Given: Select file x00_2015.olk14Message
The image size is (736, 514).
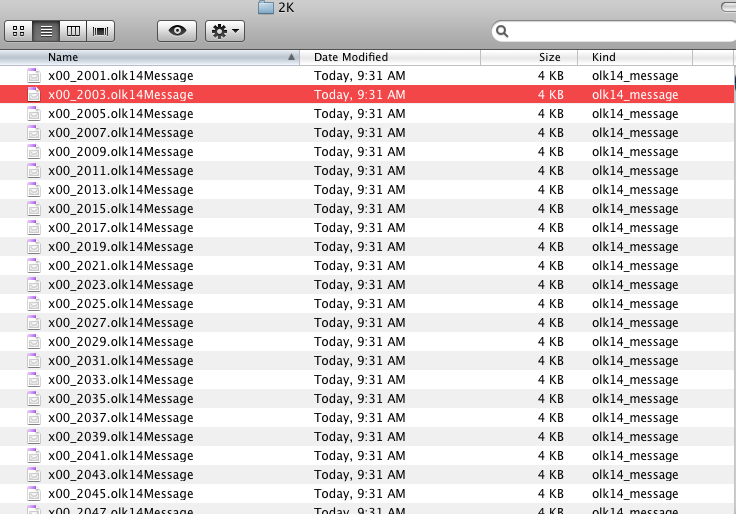Looking at the screenshot, I should point(366,209).
